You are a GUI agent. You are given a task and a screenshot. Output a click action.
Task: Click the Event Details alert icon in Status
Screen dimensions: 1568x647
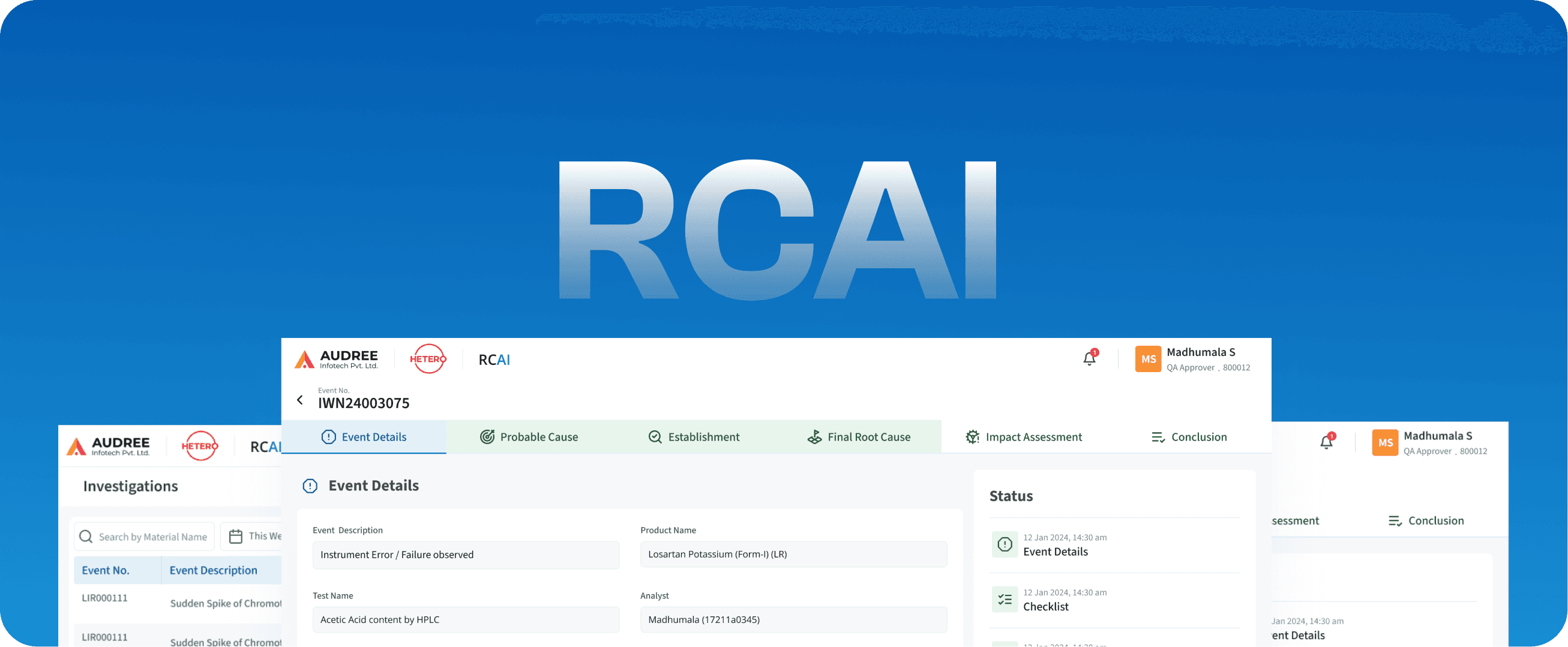pyautogui.click(x=1005, y=544)
